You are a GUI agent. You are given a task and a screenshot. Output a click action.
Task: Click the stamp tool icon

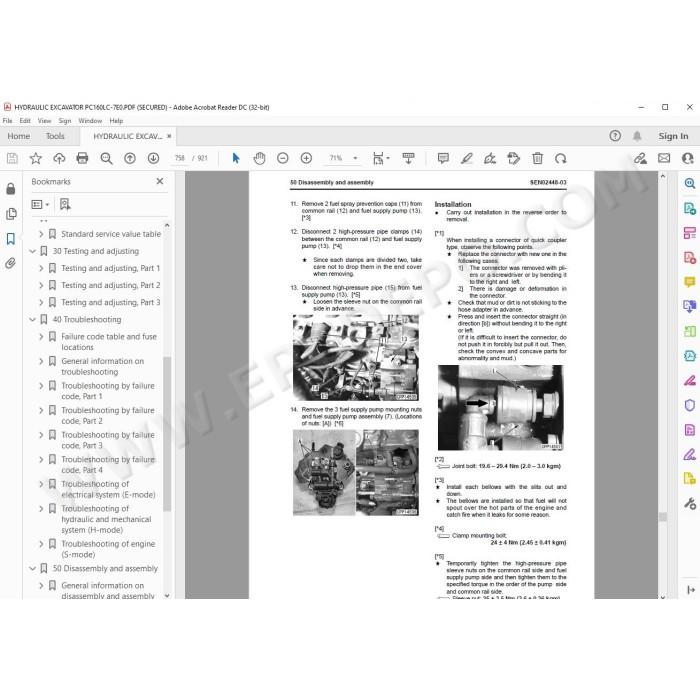pyautogui.click(x=513, y=158)
